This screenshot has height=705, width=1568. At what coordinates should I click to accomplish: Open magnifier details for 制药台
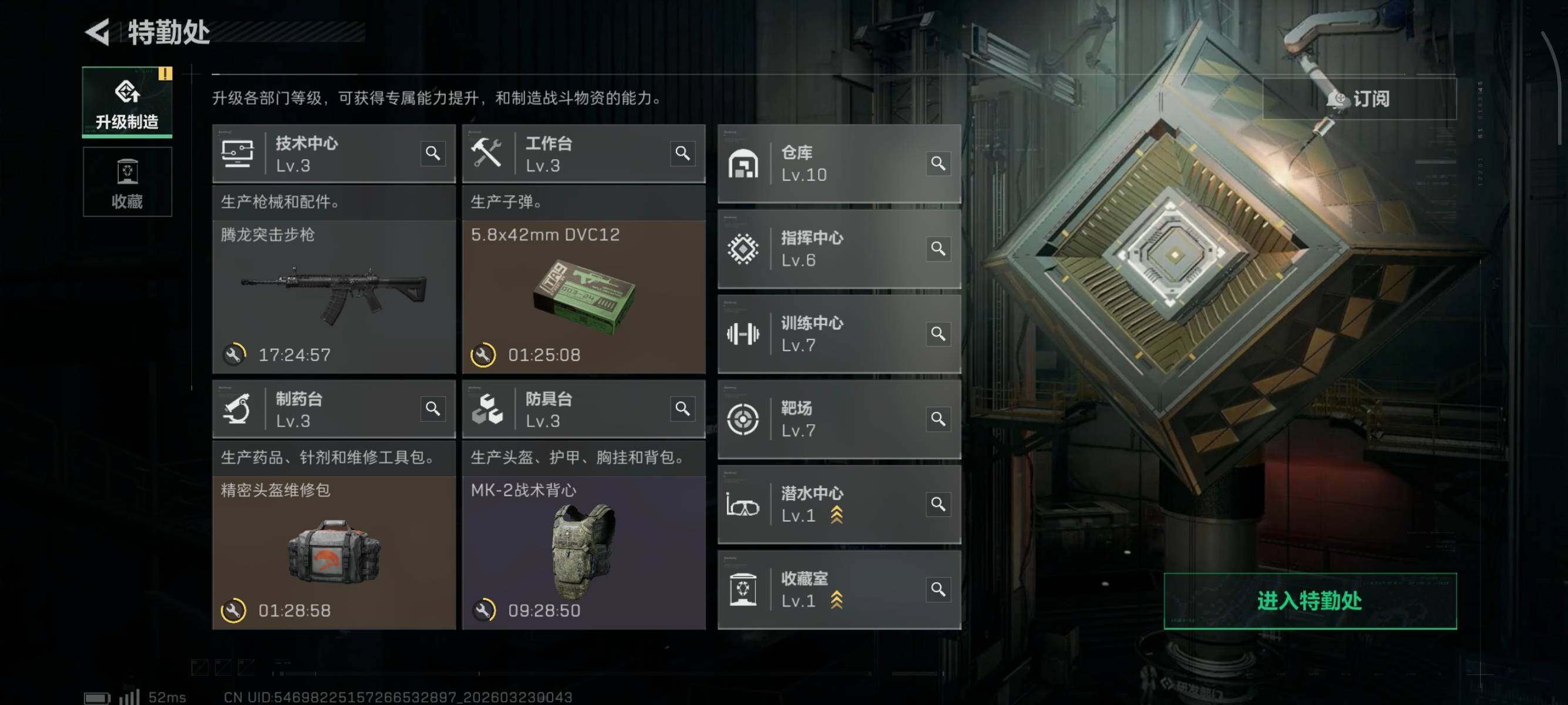[x=433, y=408]
